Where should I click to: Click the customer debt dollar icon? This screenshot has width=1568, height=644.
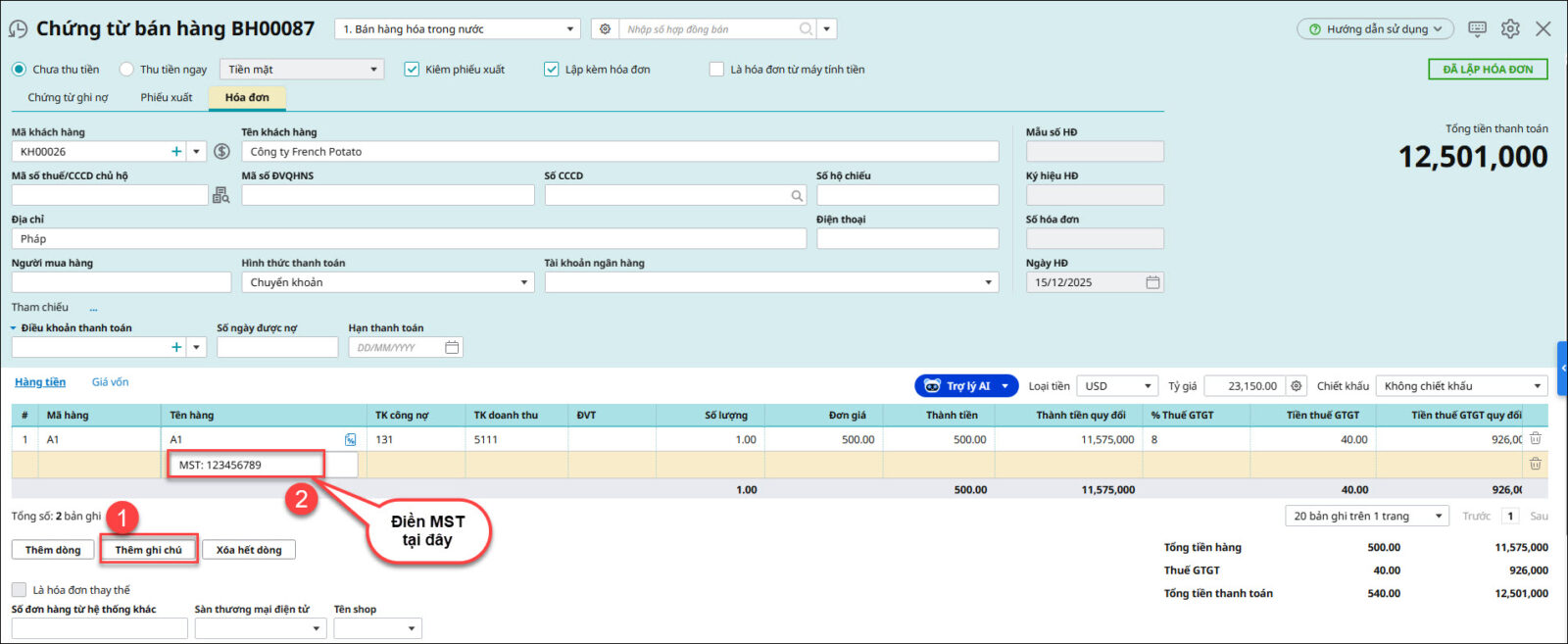point(221,152)
